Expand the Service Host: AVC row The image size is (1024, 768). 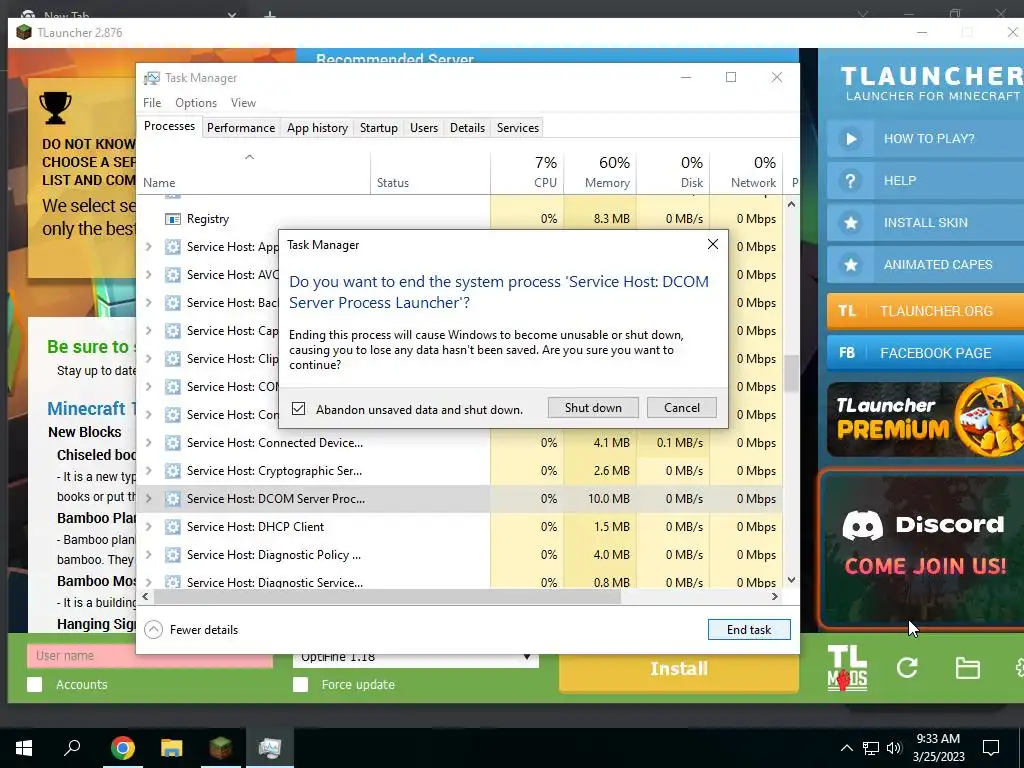pos(149,274)
